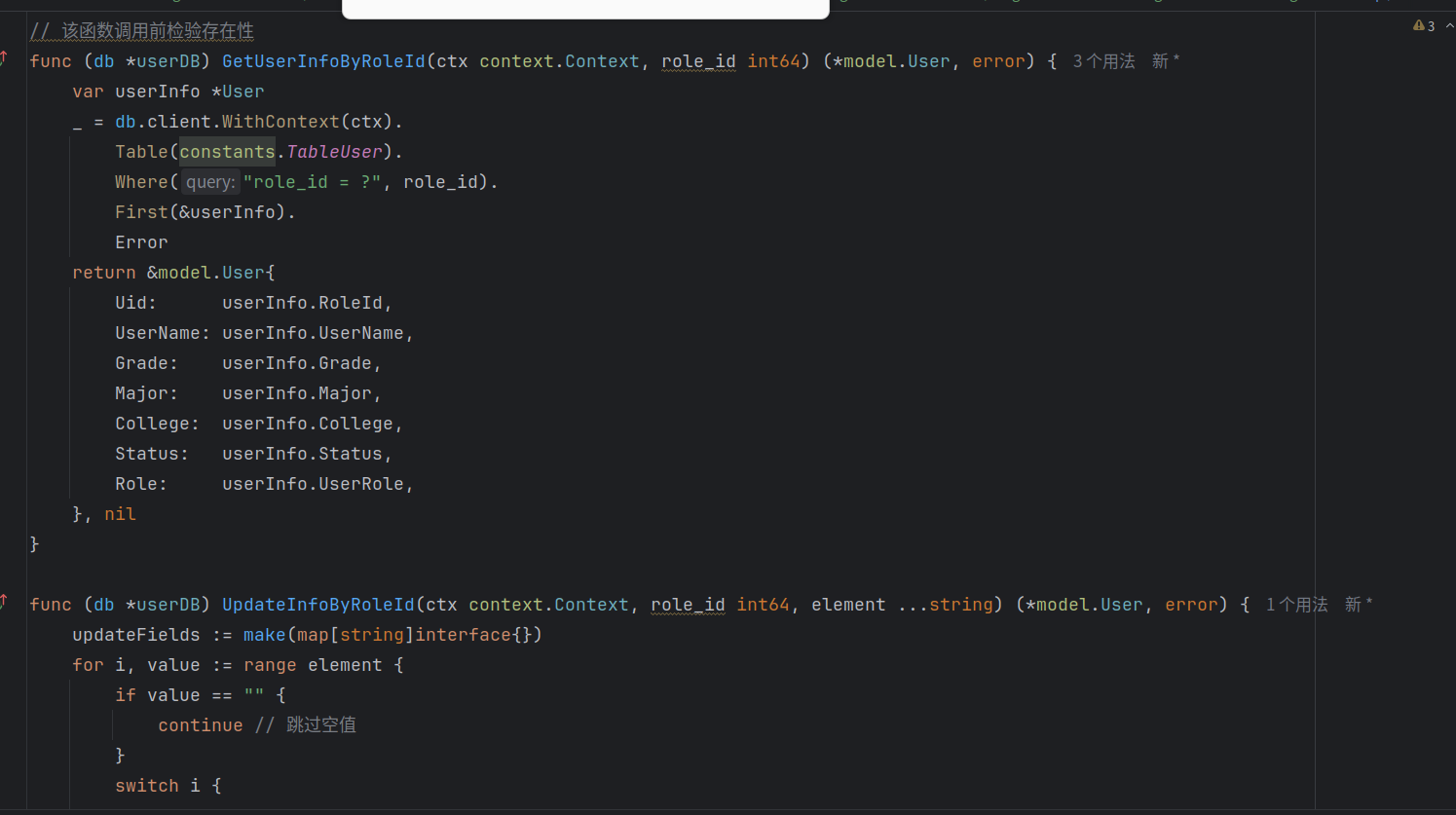Click the Role: struct field key
Screen dimensions: 1456x815
(x=141, y=484)
